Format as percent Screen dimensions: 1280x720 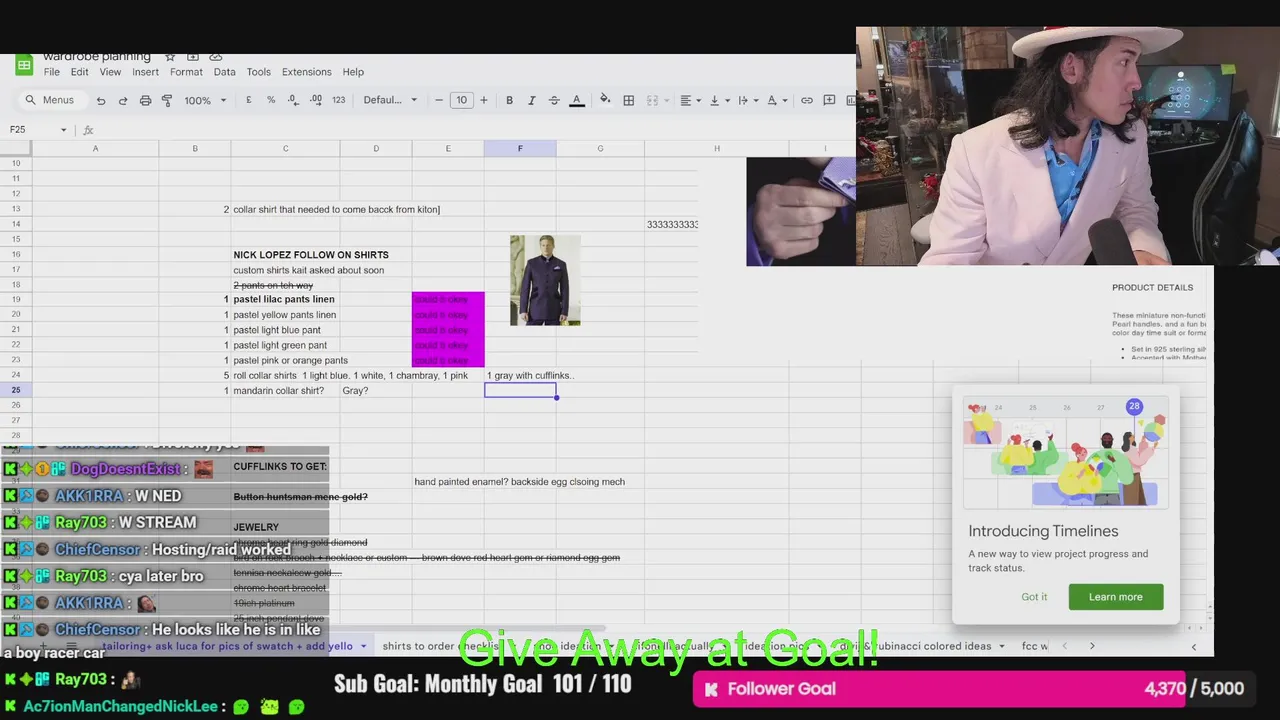[x=271, y=100]
